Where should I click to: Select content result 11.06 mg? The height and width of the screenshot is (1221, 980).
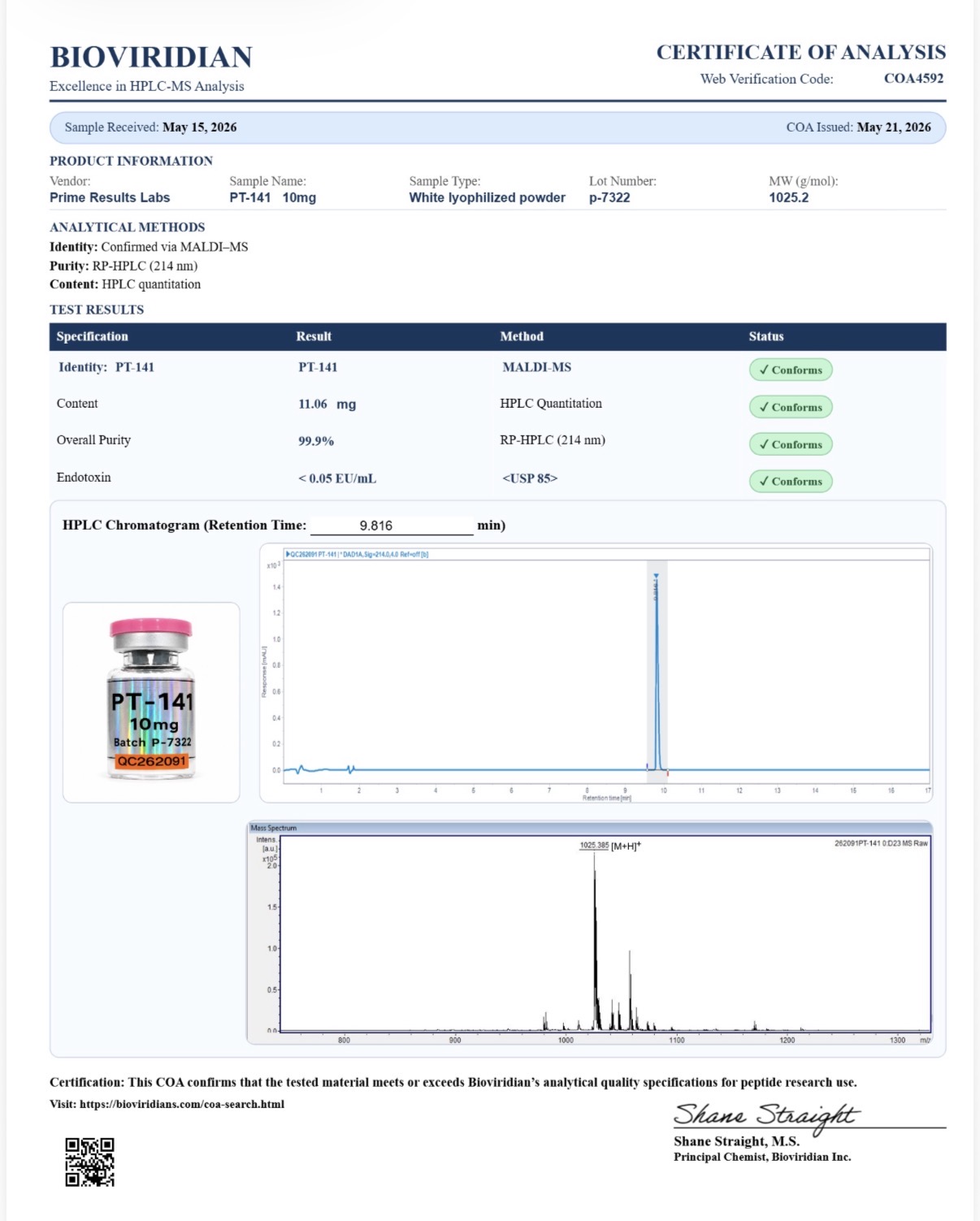(x=327, y=404)
